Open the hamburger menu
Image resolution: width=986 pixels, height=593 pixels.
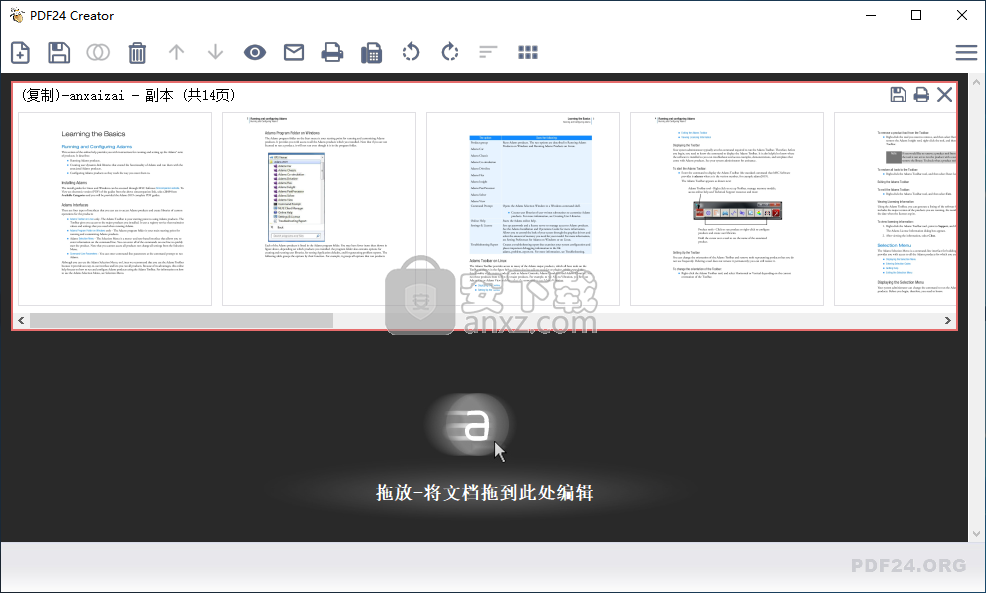[x=966, y=52]
